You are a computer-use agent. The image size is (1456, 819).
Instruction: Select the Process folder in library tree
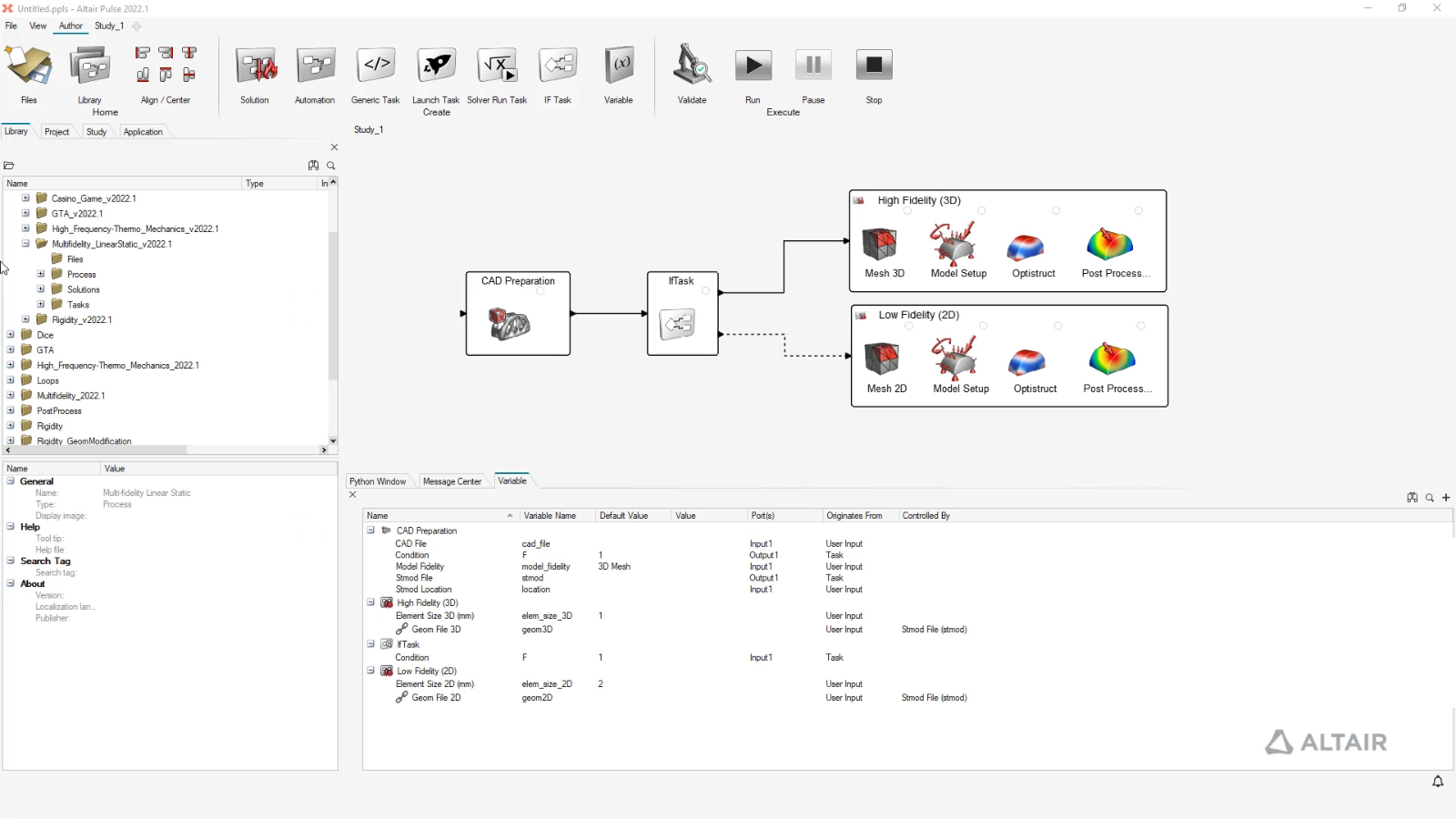81,275
